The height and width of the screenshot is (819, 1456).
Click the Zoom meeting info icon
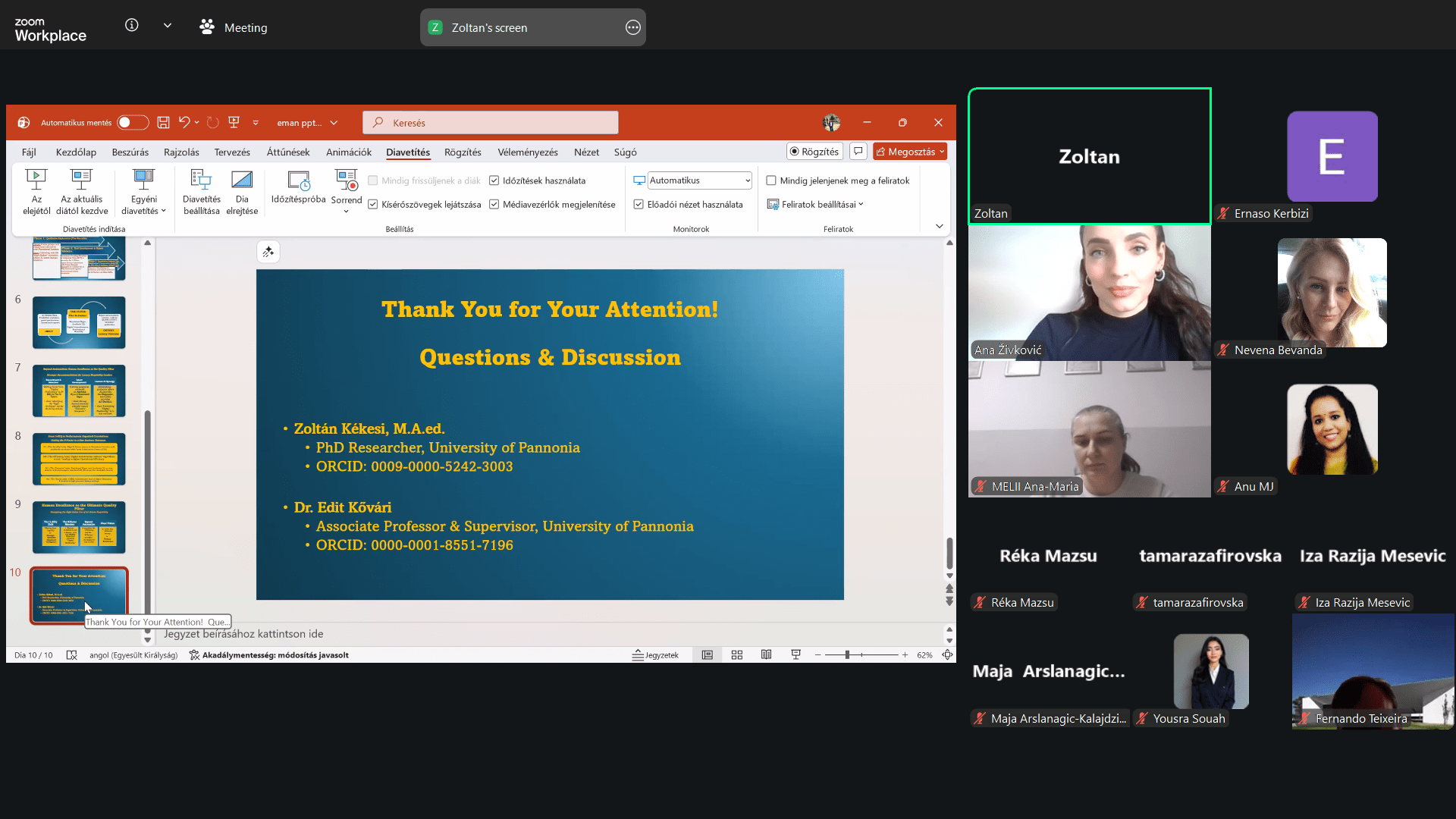(x=132, y=26)
